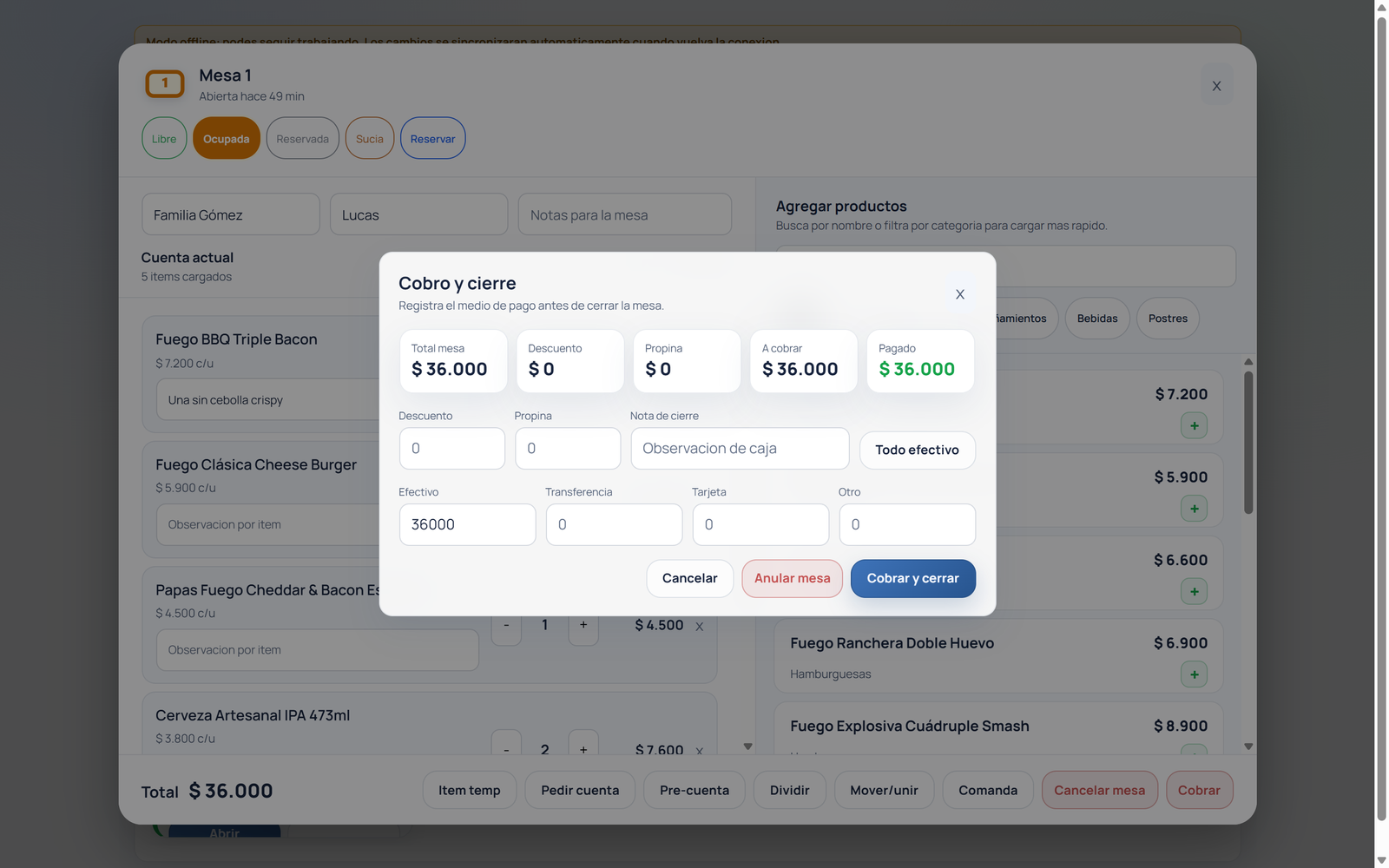Click the Transferencia amount field
Image resolution: width=1389 pixels, height=868 pixels.
point(614,524)
